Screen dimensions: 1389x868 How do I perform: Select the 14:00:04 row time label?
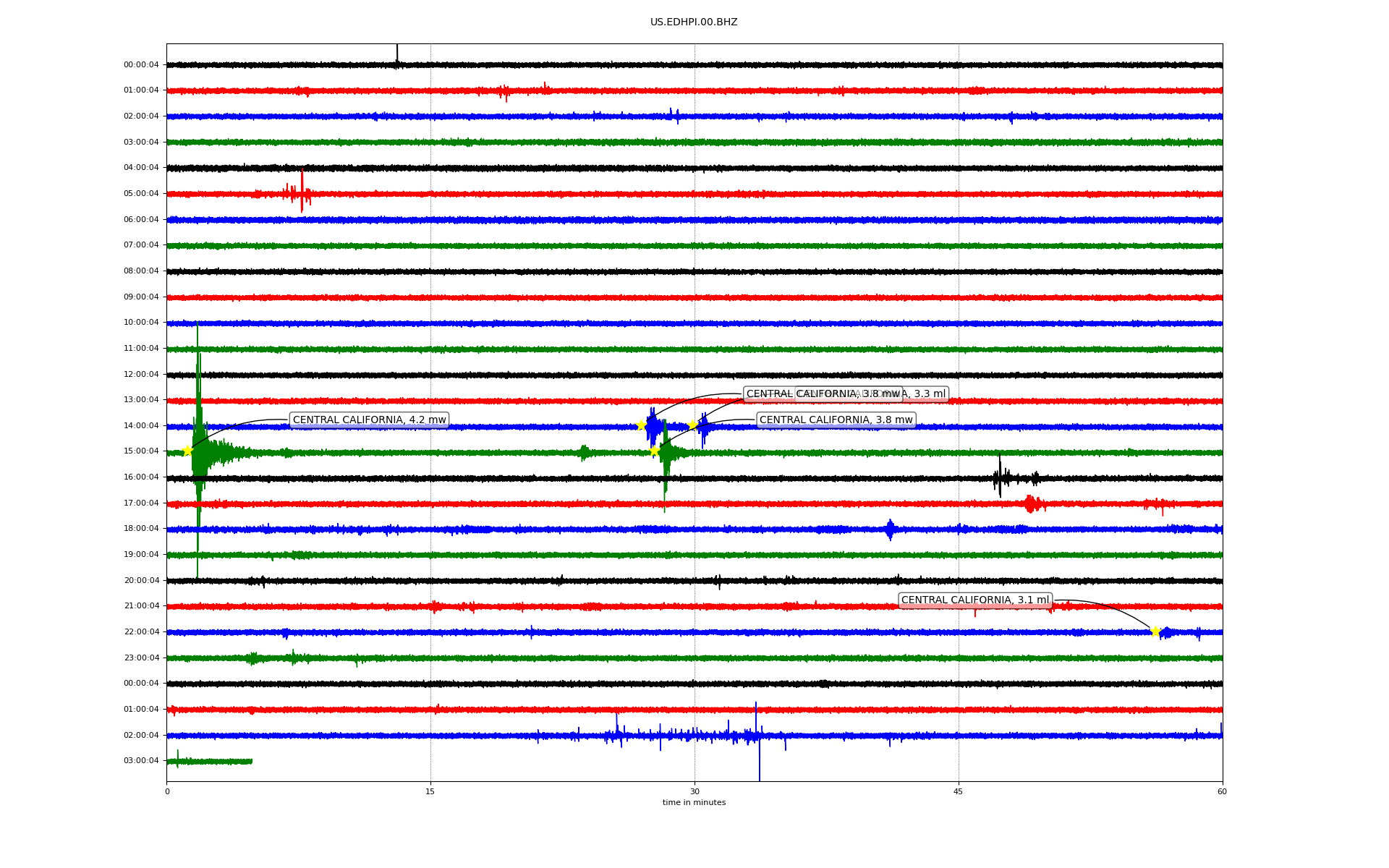point(141,426)
